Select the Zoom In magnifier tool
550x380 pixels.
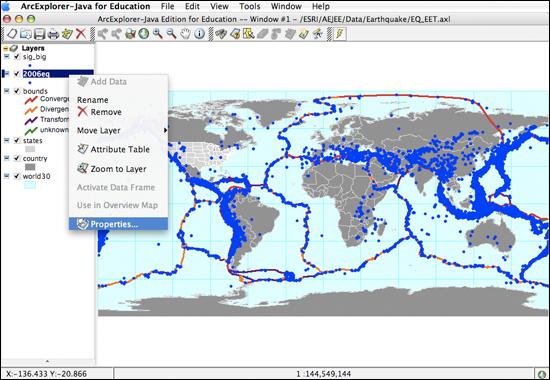[157, 34]
